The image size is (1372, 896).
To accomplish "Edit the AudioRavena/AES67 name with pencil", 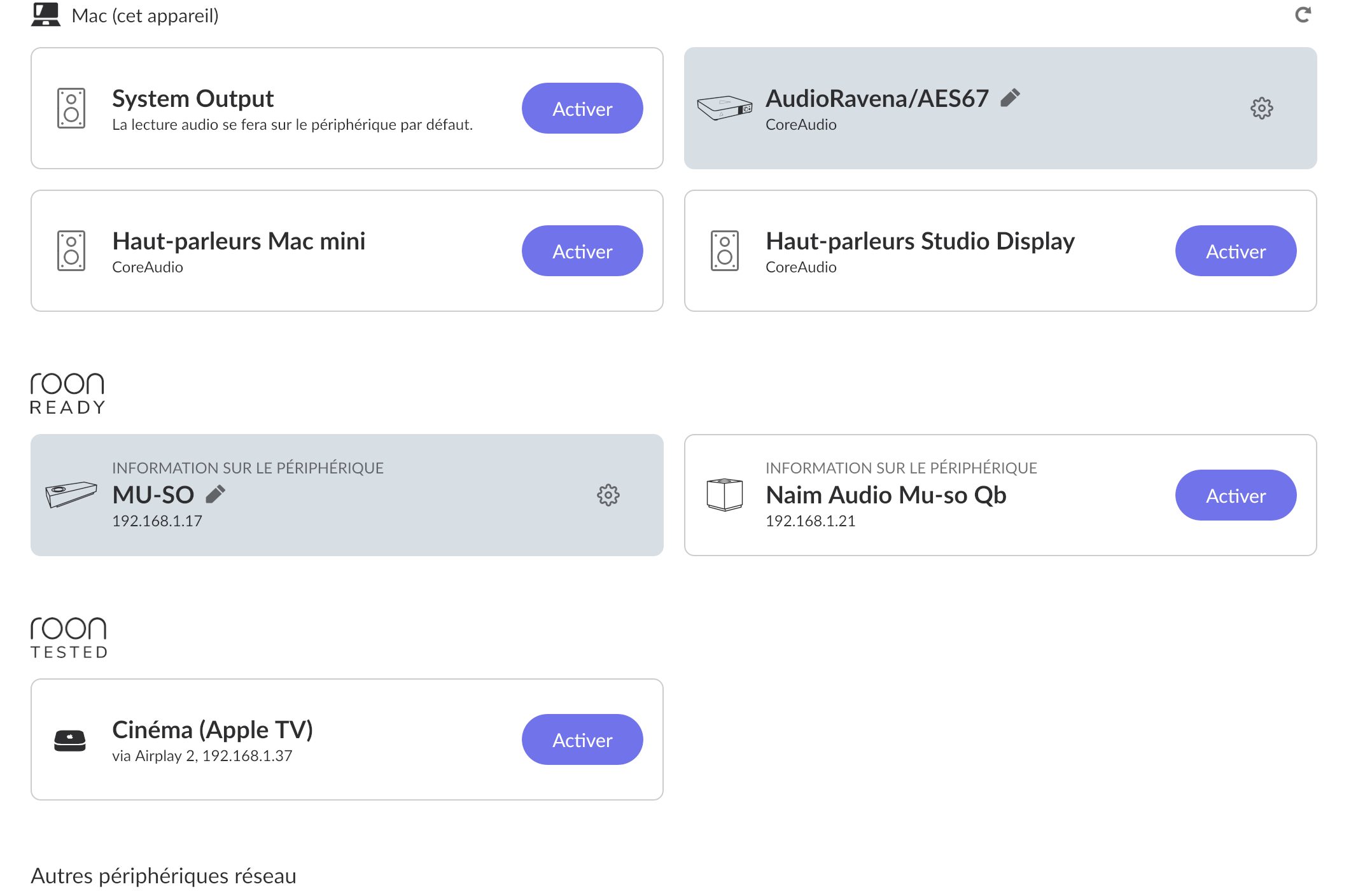I will pos(1010,98).
